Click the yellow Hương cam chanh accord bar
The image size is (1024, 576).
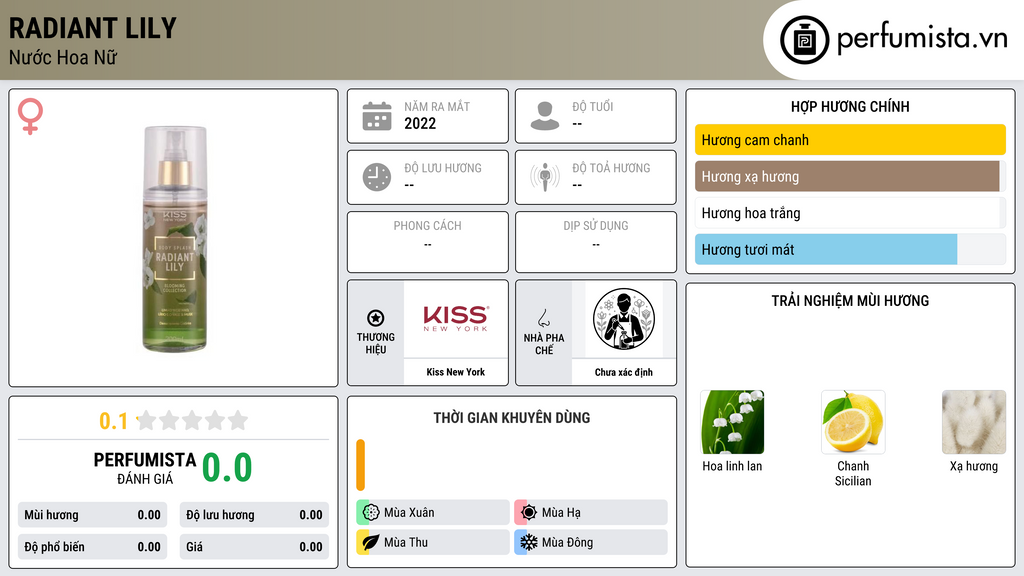click(x=850, y=140)
